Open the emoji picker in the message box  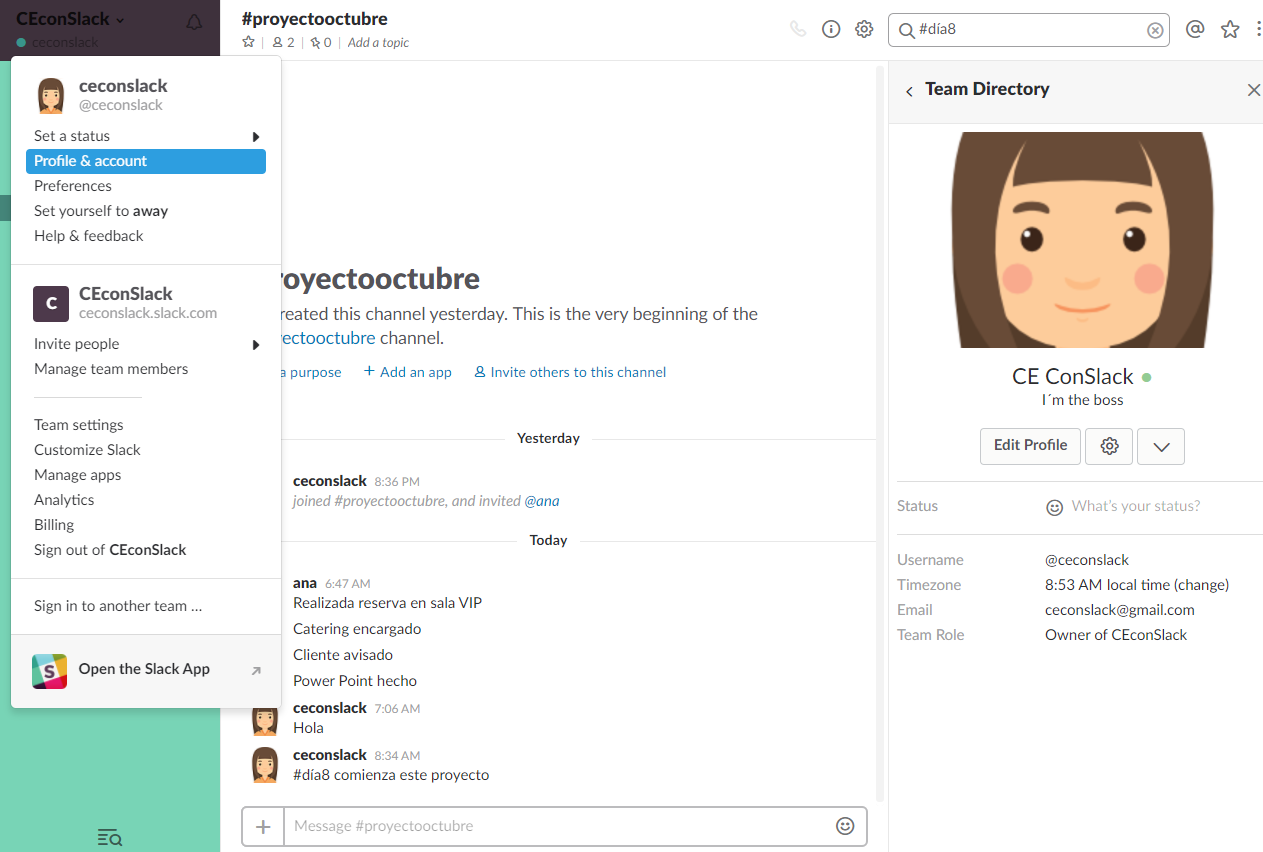(x=845, y=826)
